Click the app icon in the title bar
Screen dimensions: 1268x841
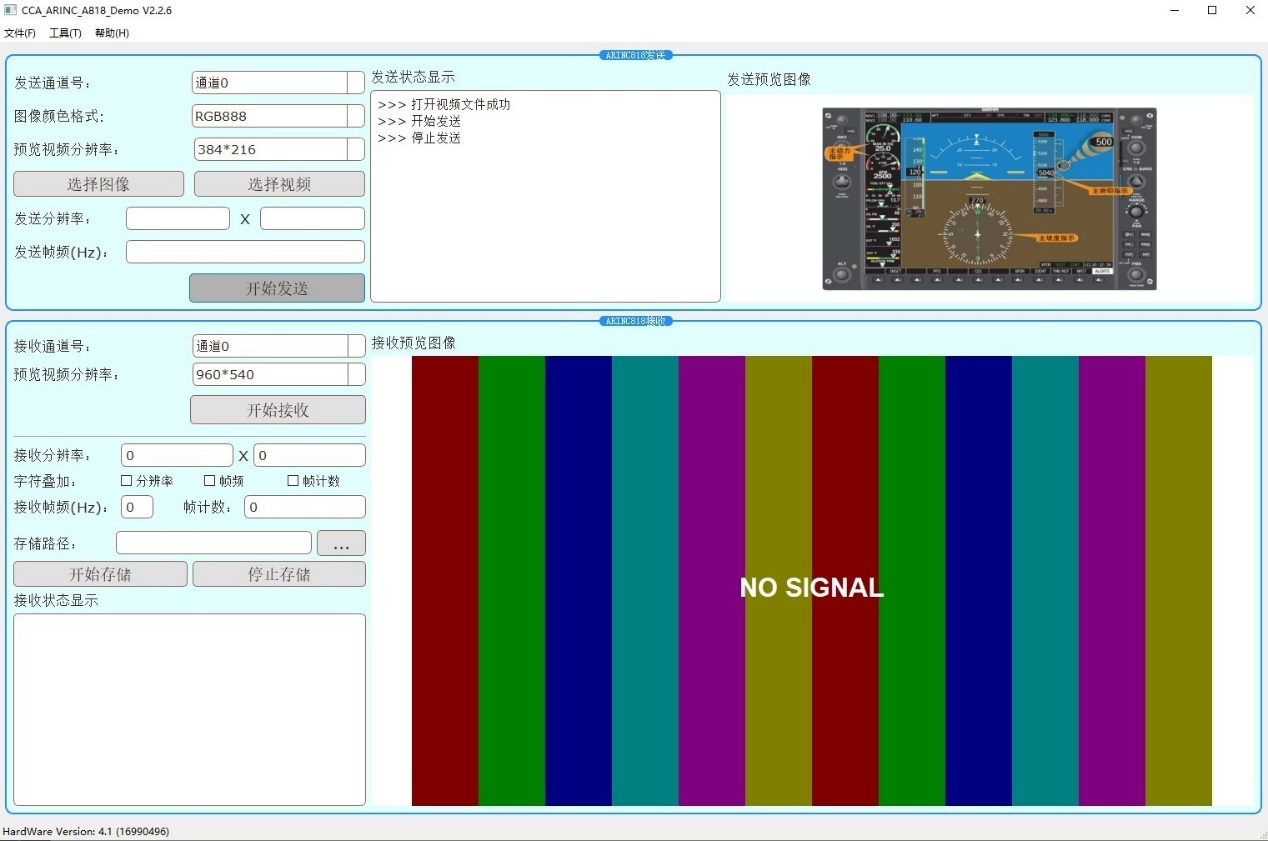pos(11,10)
